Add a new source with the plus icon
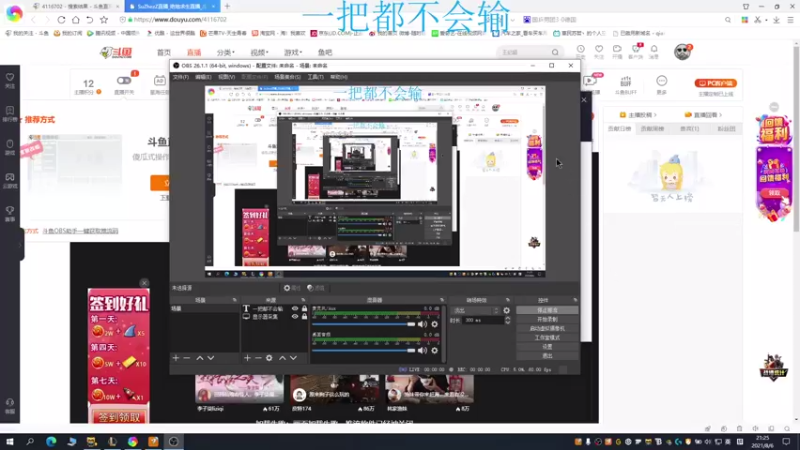800x450 pixels. point(247,358)
